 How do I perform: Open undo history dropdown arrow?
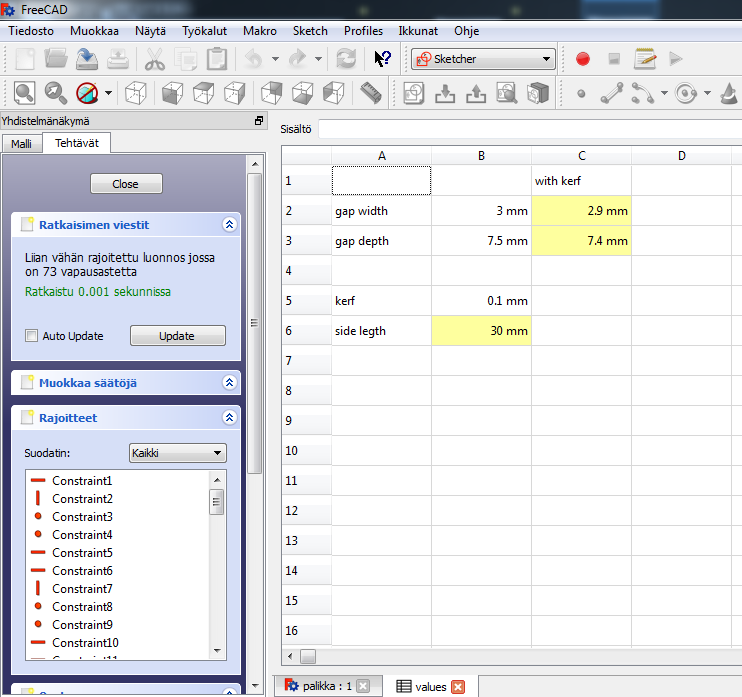(275, 59)
